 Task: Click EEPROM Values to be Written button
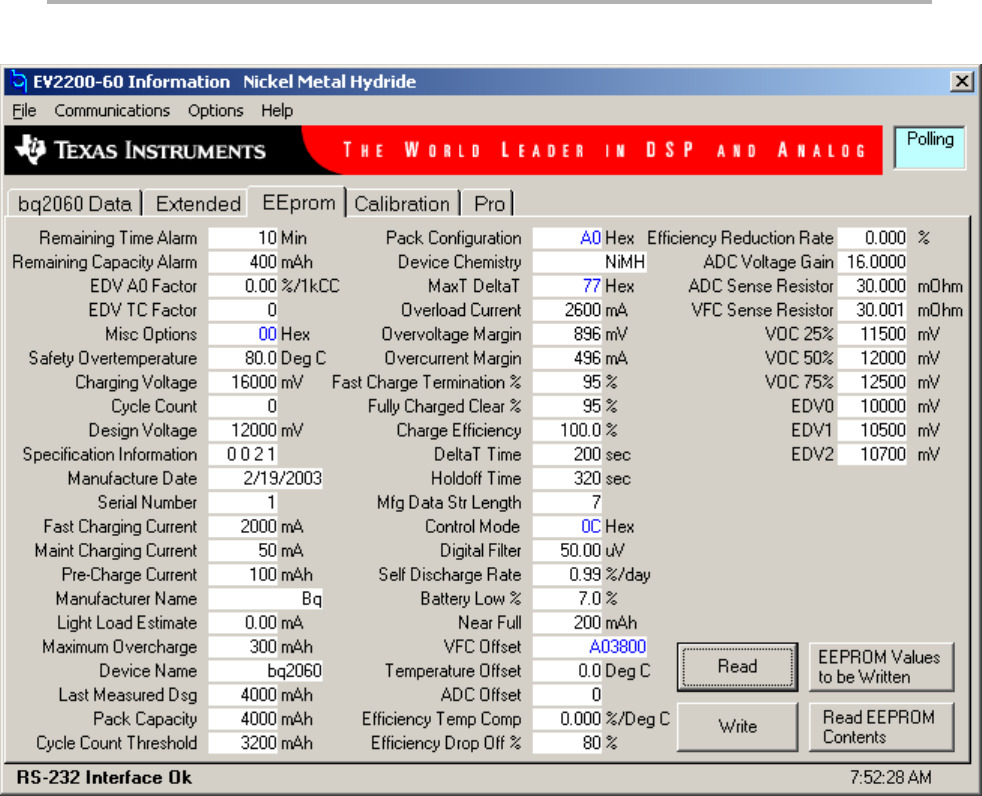click(879, 667)
